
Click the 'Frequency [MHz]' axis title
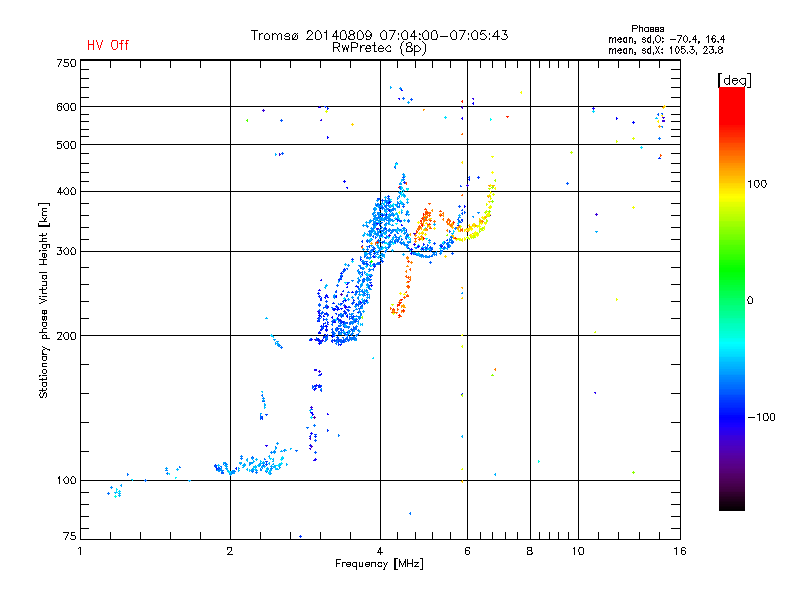pyautogui.click(x=379, y=564)
